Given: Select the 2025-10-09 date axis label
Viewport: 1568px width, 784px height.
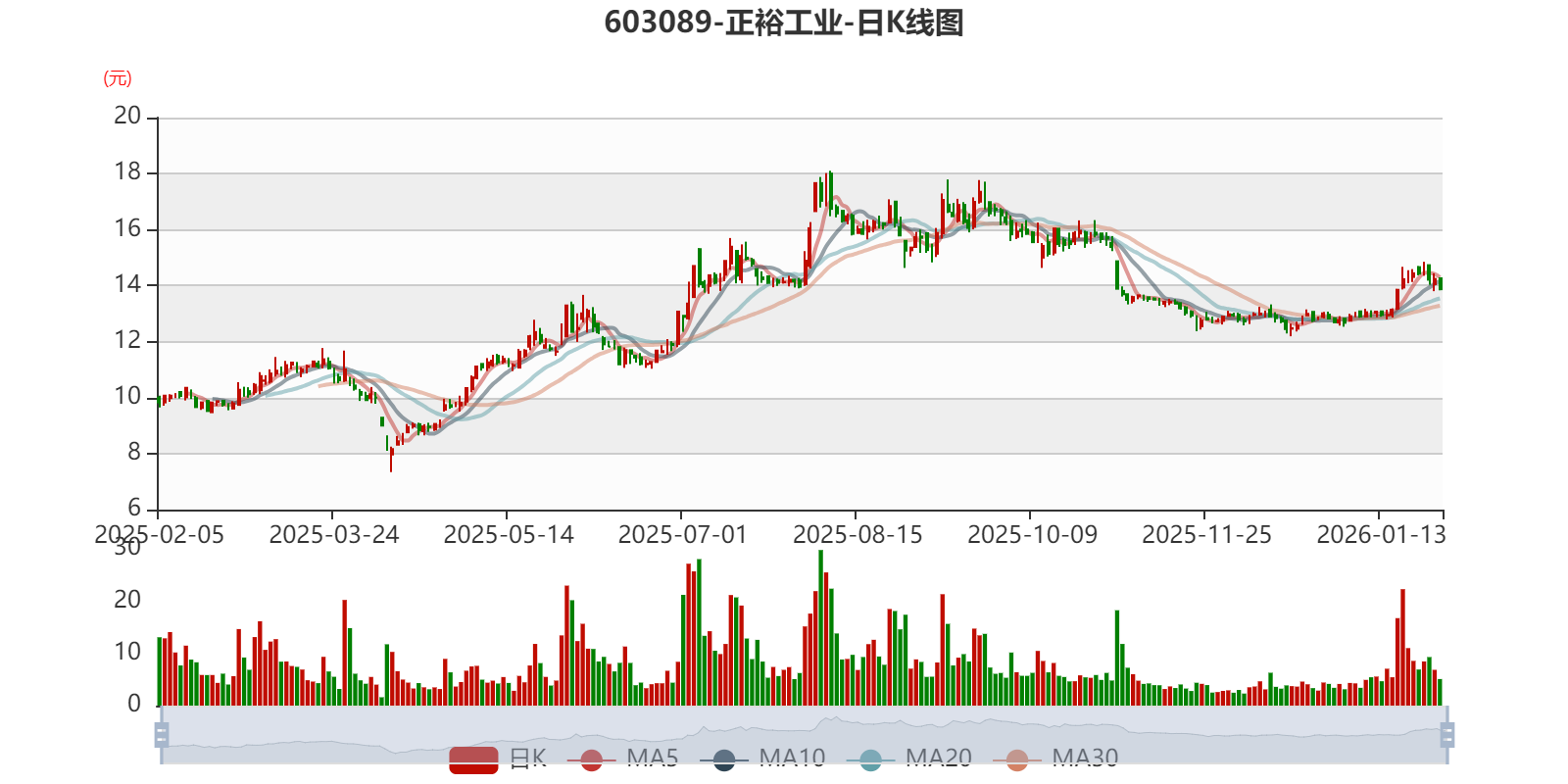Looking at the screenshot, I should click(1032, 535).
